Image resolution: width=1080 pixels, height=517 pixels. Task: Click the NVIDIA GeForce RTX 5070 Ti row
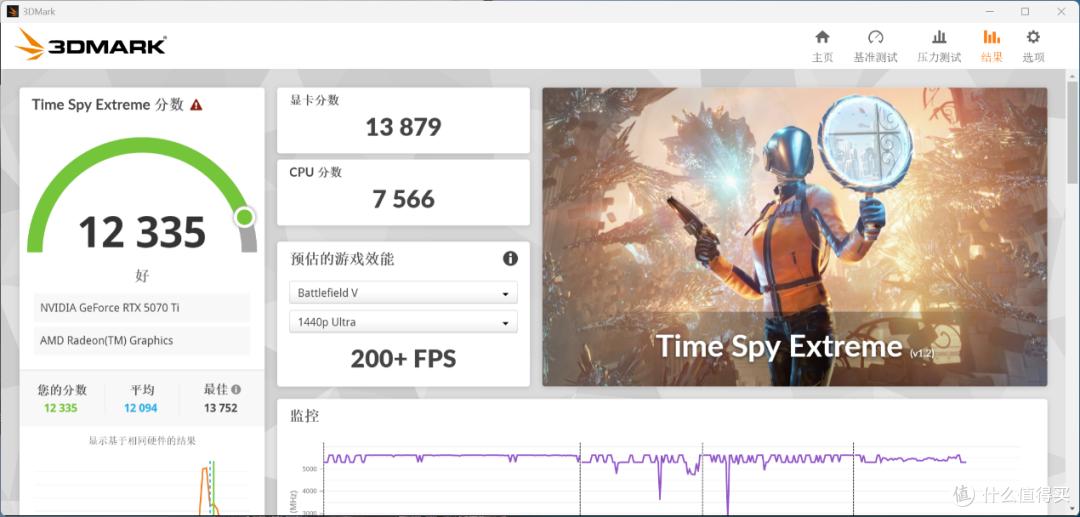(x=142, y=308)
